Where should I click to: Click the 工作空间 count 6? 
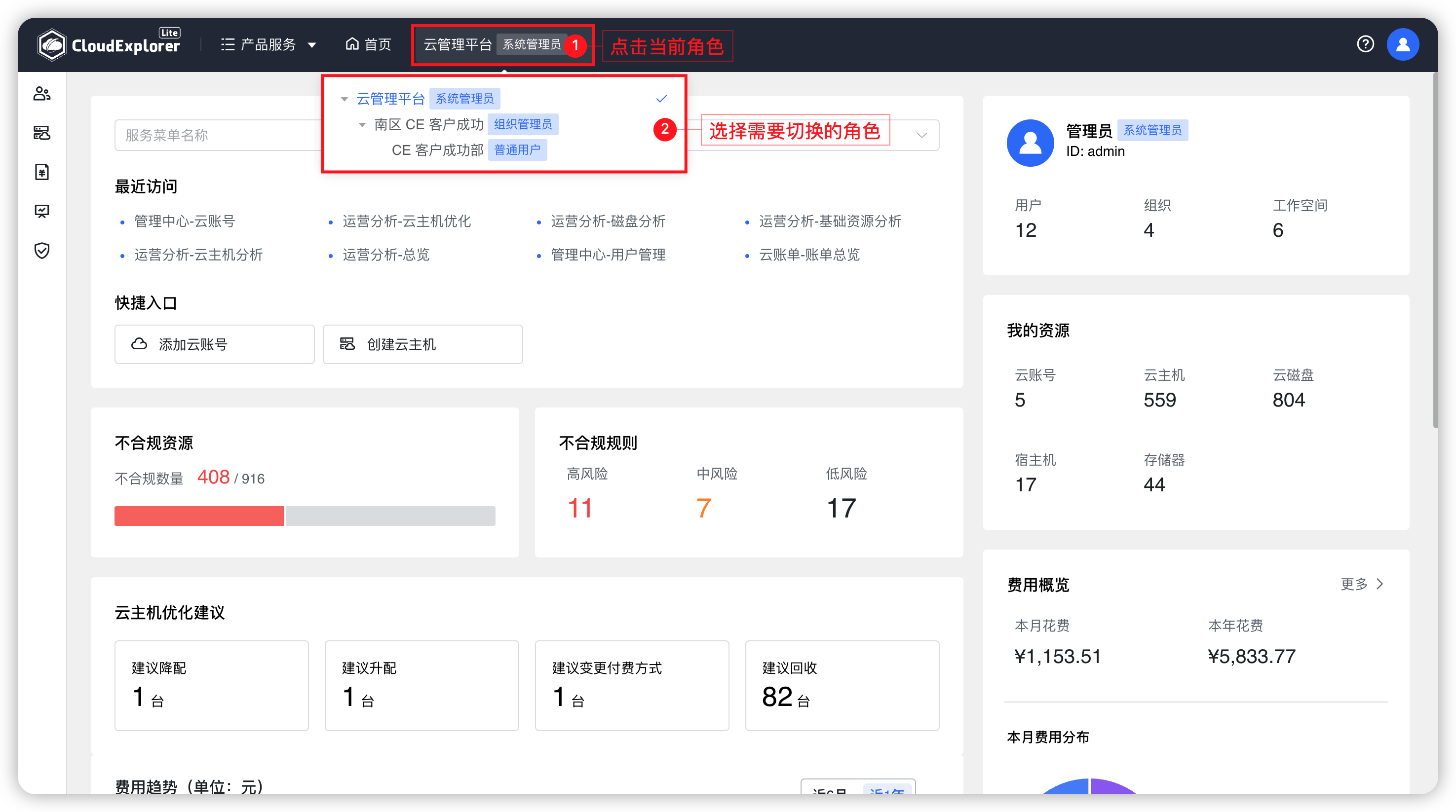point(1277,230)
